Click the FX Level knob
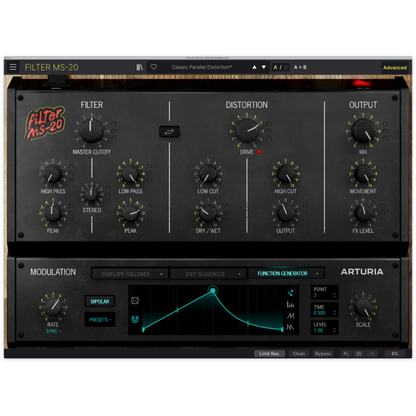The image size is (416, 416). (363, 213)
